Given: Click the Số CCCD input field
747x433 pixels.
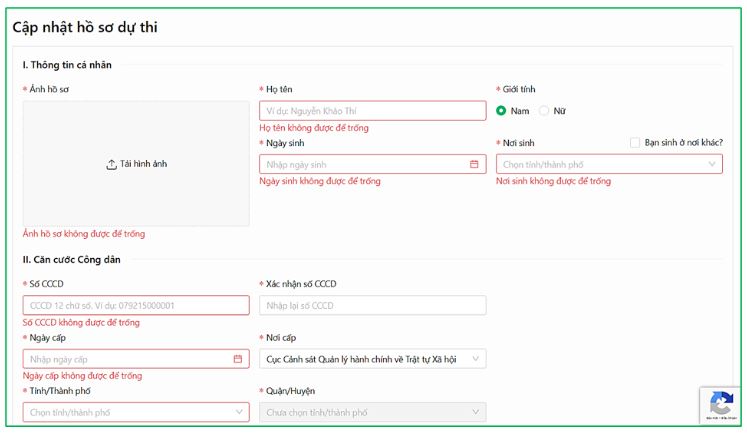Looking at the screenshot, I should tap(136, 305).
